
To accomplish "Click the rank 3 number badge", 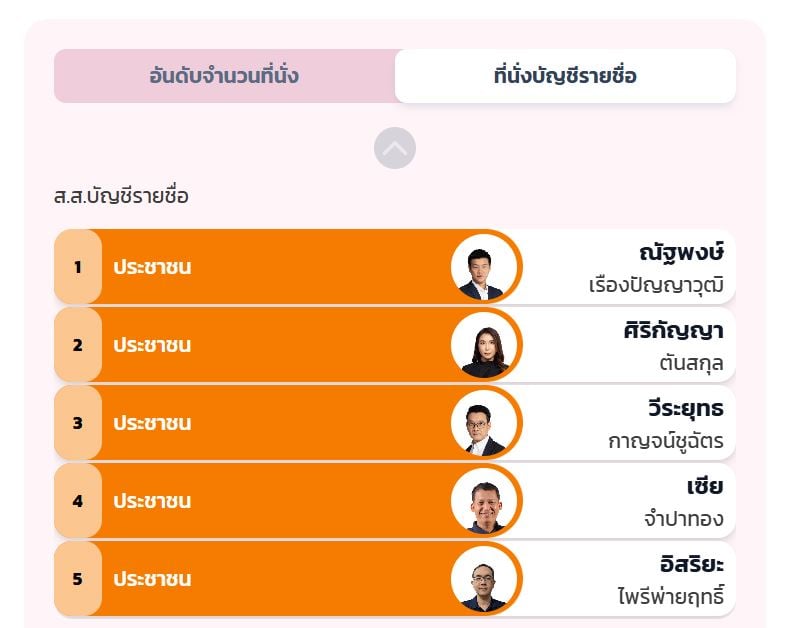I will [x=78, y=424].
